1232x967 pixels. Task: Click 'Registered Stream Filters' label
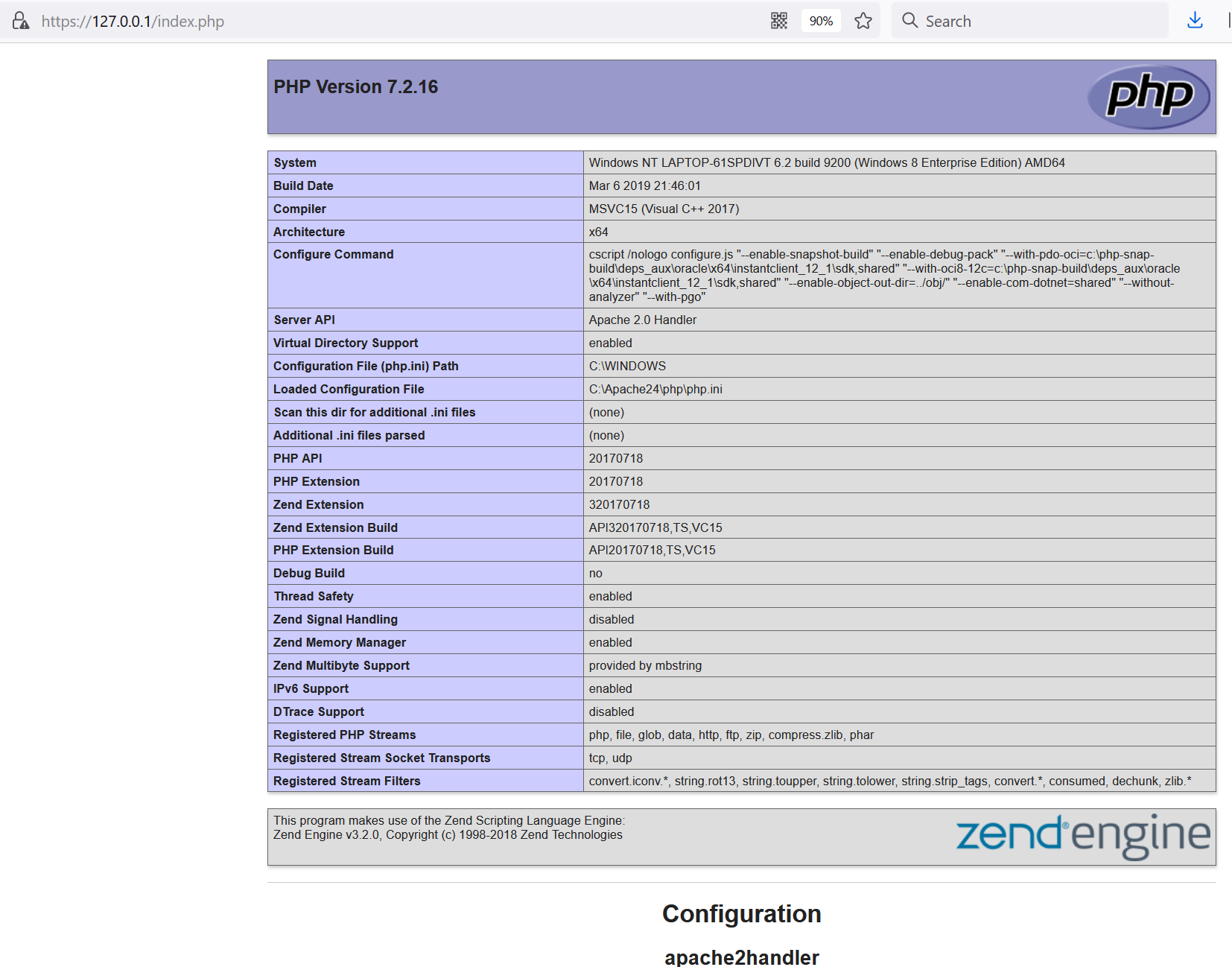(x=347, y=781)
